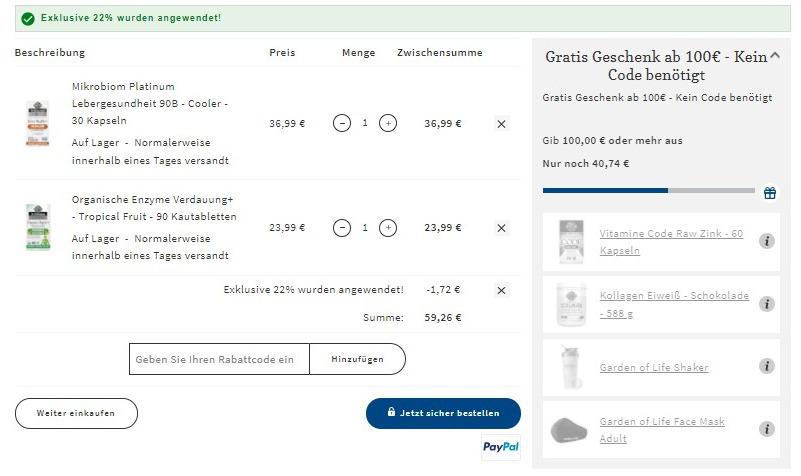
Task: Increase quantity of Organische Enzyme Verdauung+
Action: tap(388, 228)
